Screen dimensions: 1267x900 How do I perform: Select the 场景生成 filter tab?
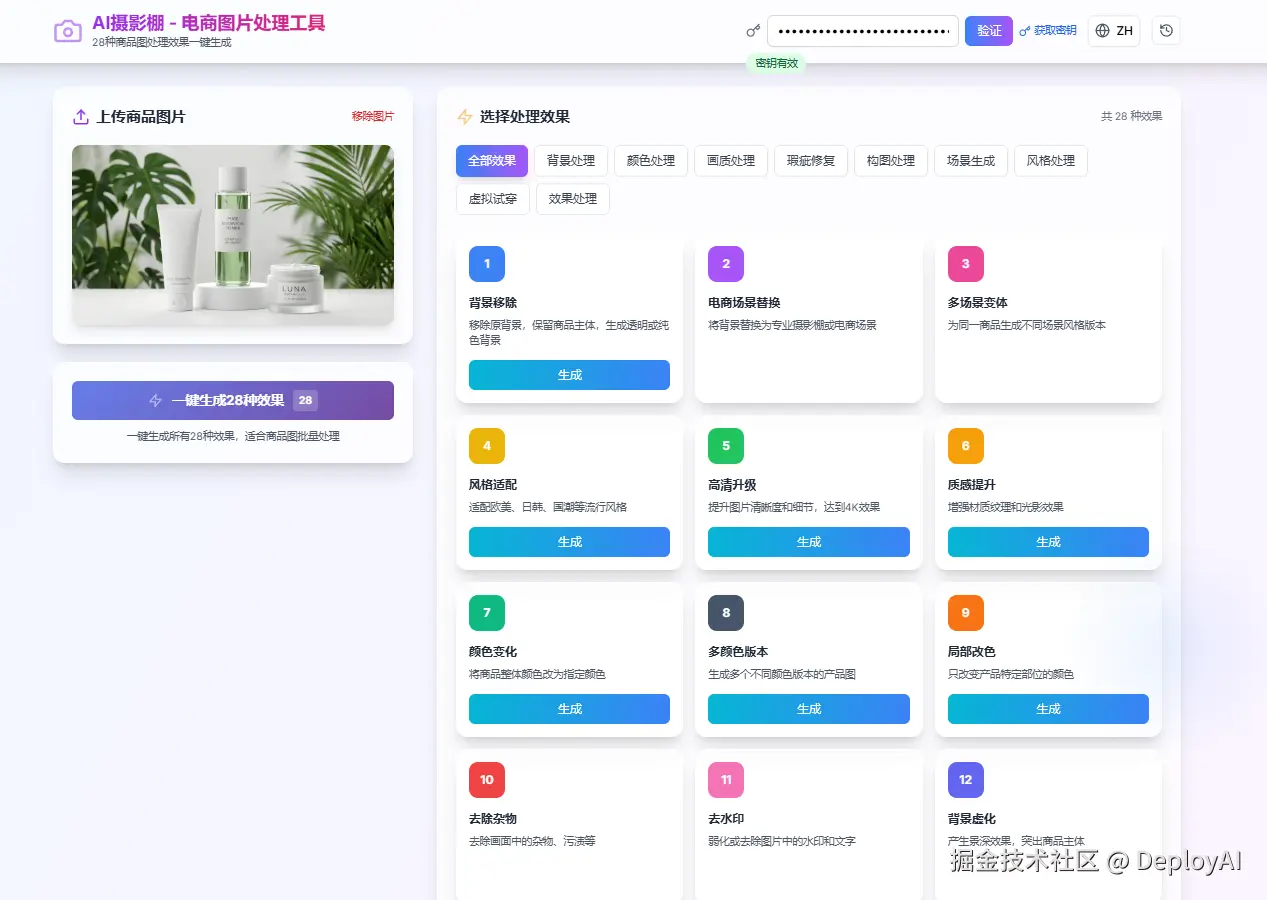[x=971, y=161]
